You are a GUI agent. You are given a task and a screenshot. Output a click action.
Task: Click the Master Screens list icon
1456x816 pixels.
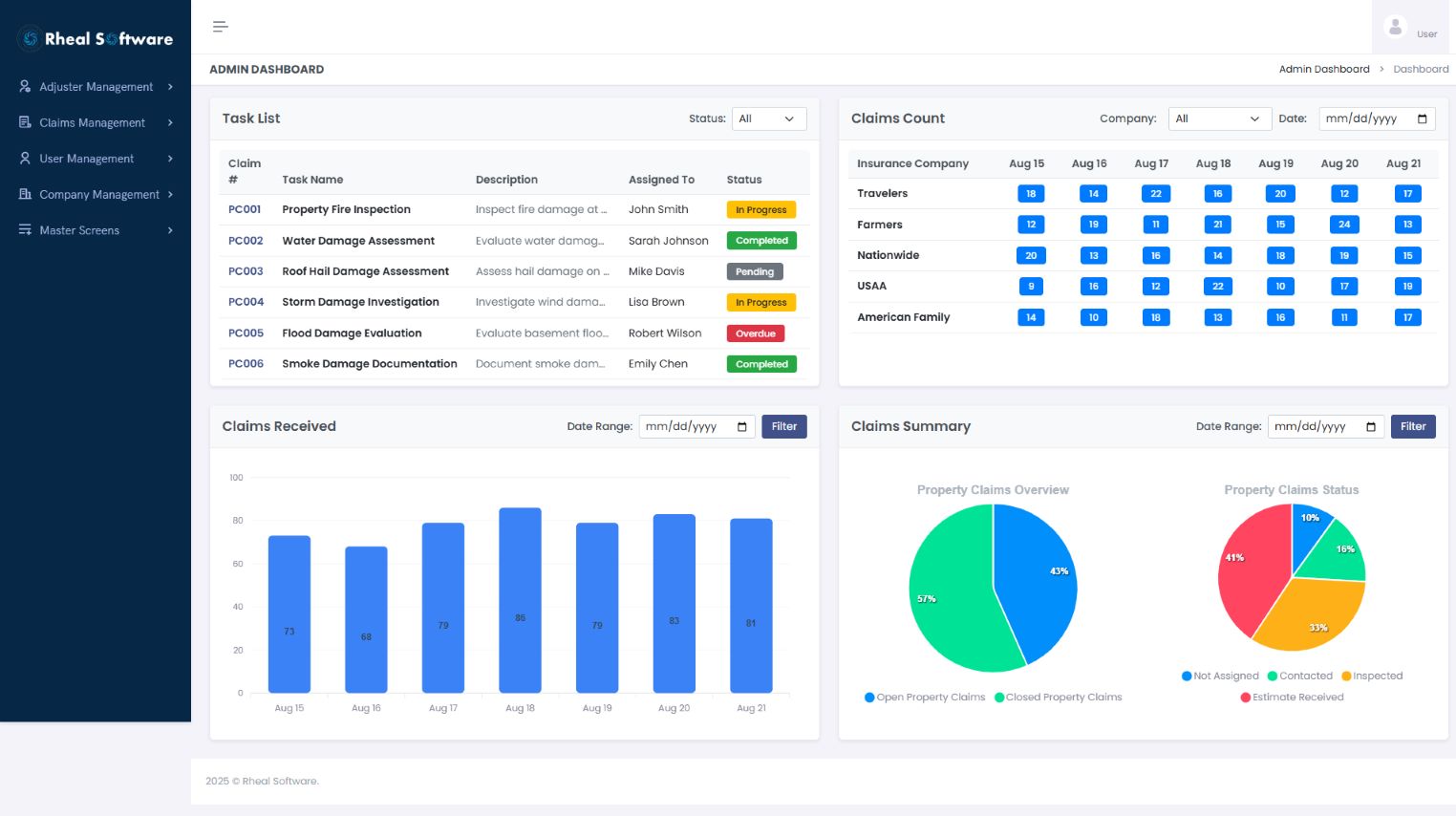(x=25, y=230)
